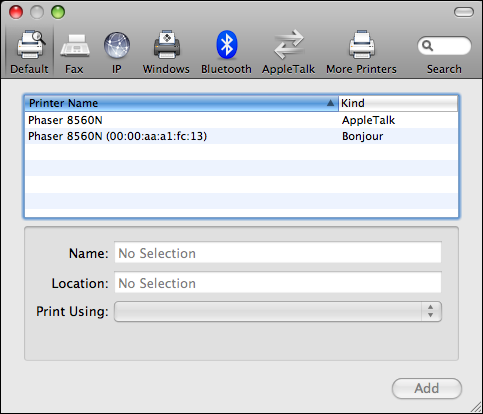Select the Phaser 8560N AppleTalk printer
The image size is (483, 414).
tap(241, 120)
